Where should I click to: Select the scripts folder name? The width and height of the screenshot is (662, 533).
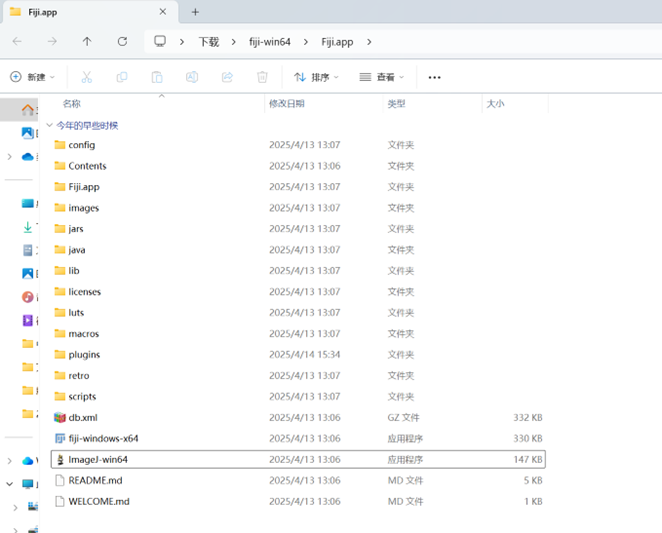[x=82, y=397]
